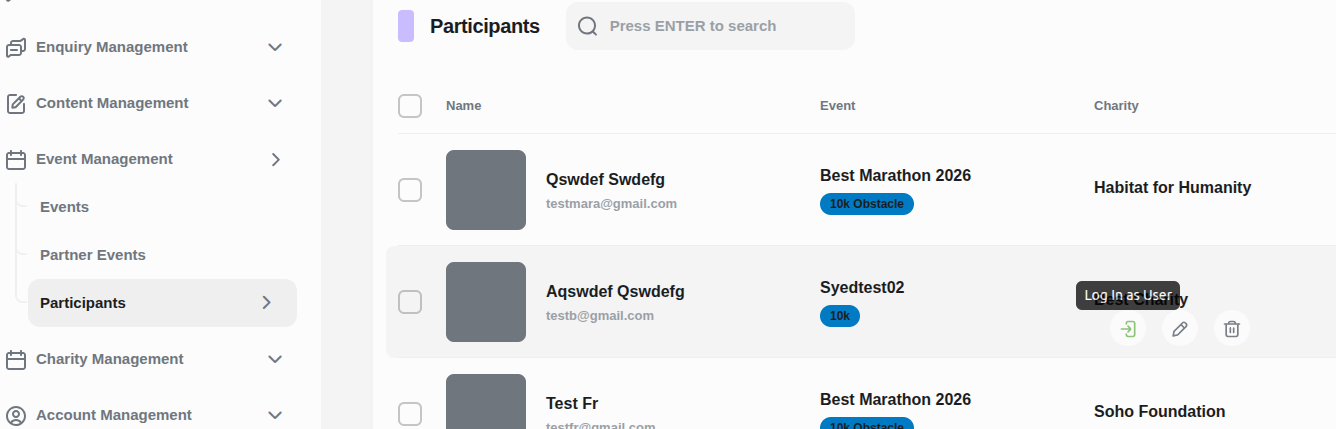Click the Content Management edit icon
Image resolution: width=1336 pixels, height=429 pixels.
(16, 103)
